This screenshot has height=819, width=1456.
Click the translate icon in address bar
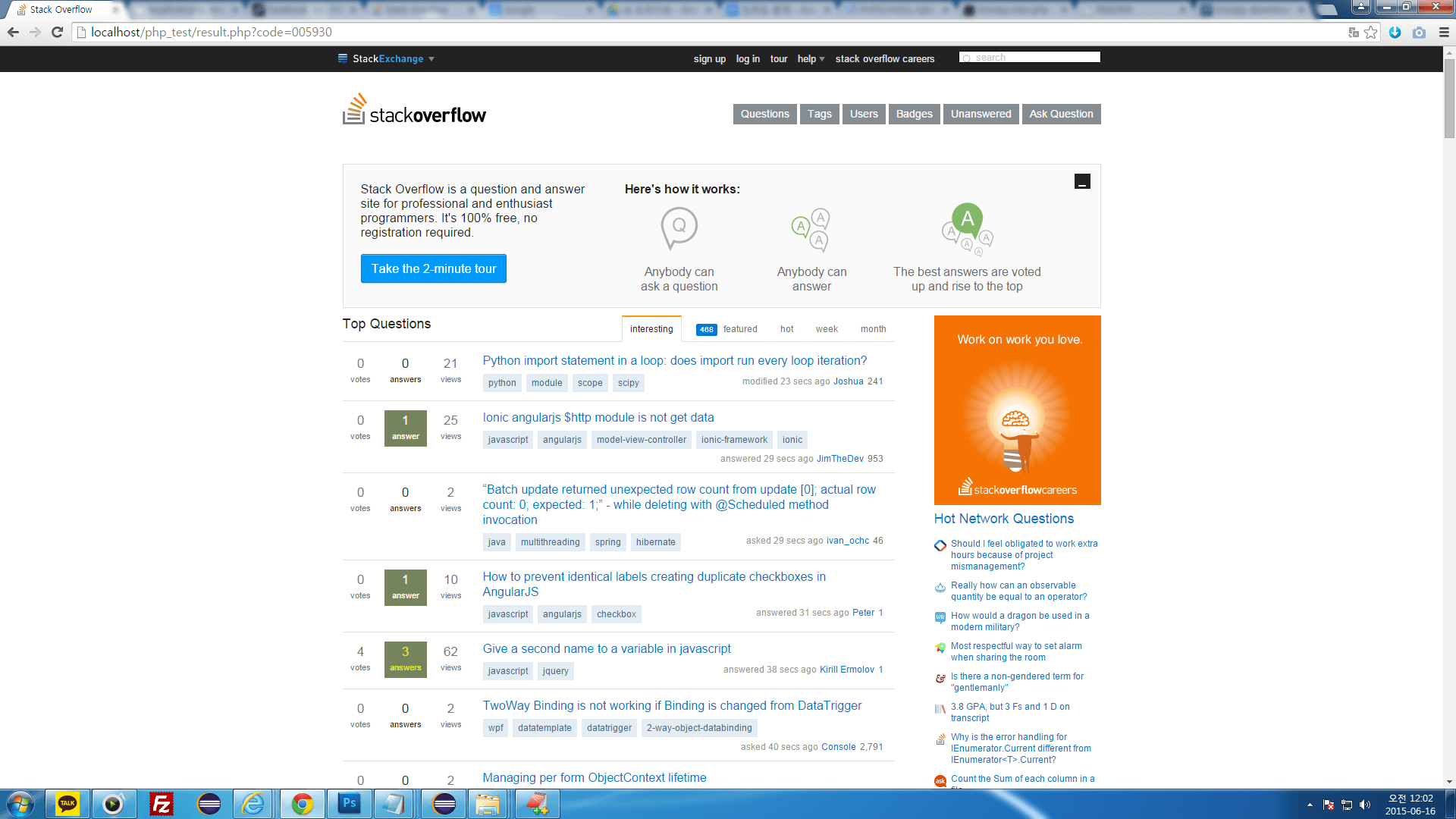click(1354, 32)
